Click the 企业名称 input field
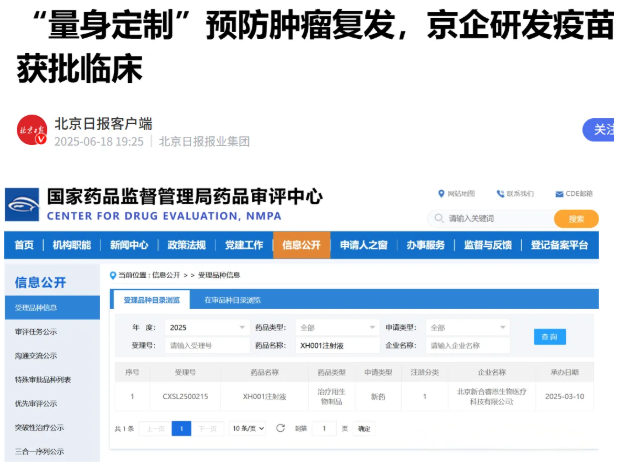Screen dimensions: 628x466 (x=467, y=345)
